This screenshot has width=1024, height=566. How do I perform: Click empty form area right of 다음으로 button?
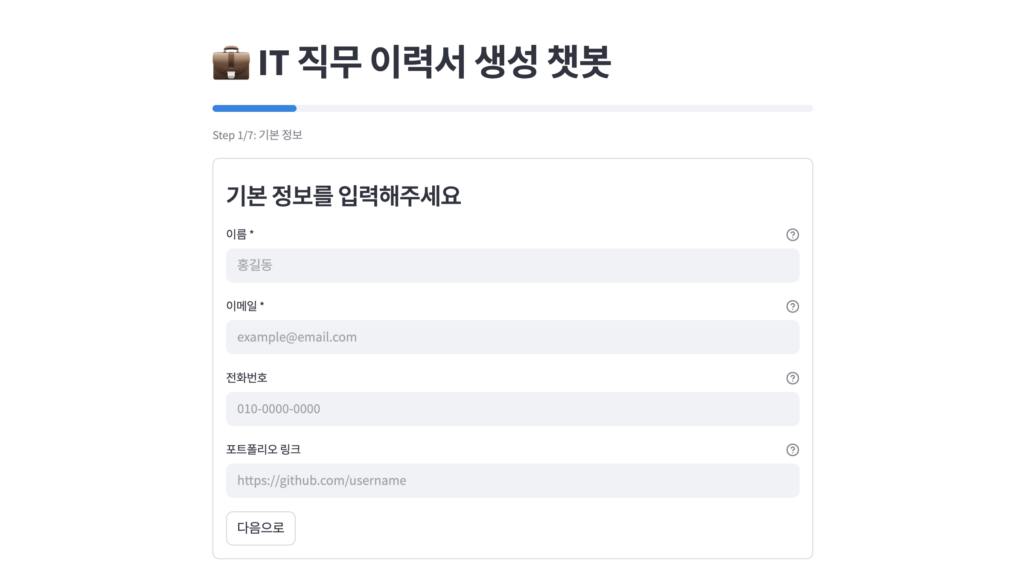coord(549,528)
